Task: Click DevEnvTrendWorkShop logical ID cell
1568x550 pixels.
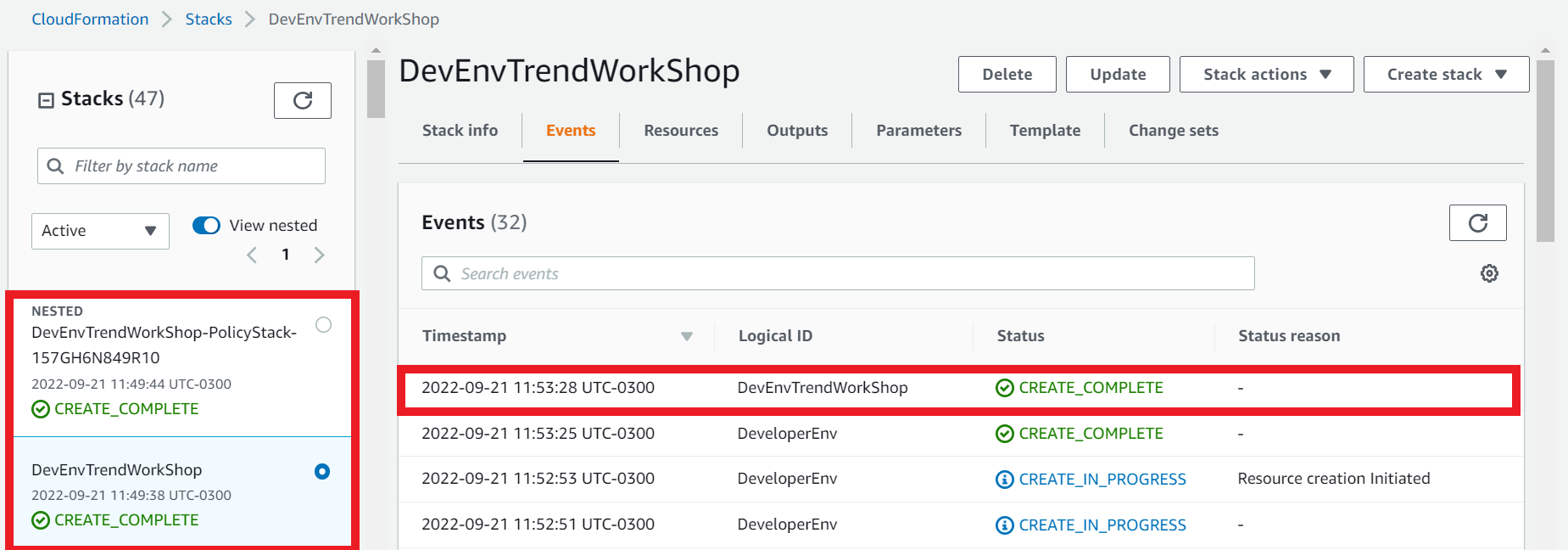Action: [x=822, y=388]
